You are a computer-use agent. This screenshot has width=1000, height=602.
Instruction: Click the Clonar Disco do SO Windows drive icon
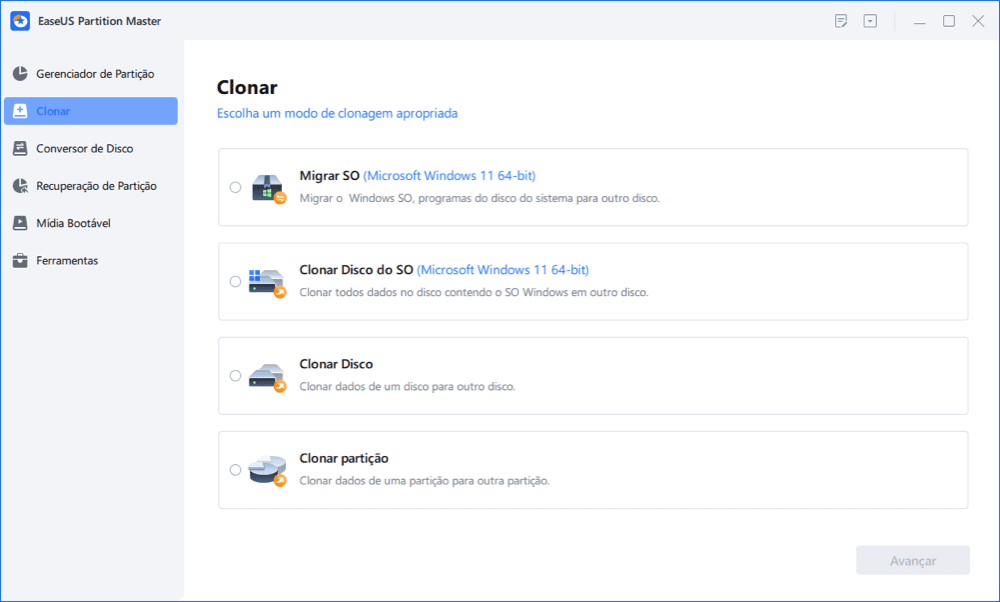[267, 283]
